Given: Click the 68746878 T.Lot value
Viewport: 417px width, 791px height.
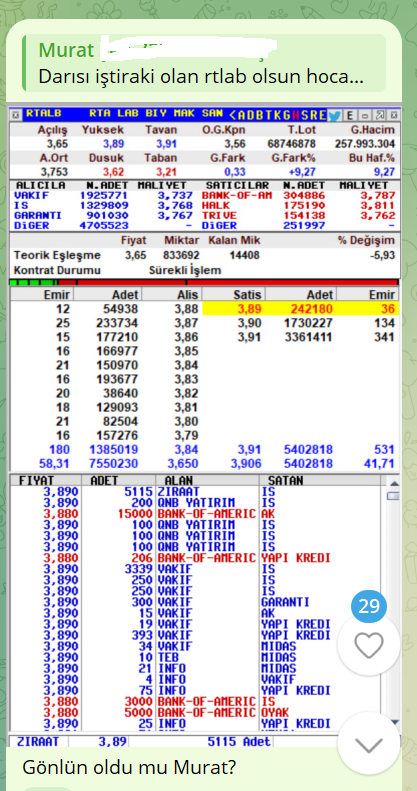Looking at the screenshot, I should (291, 144).
